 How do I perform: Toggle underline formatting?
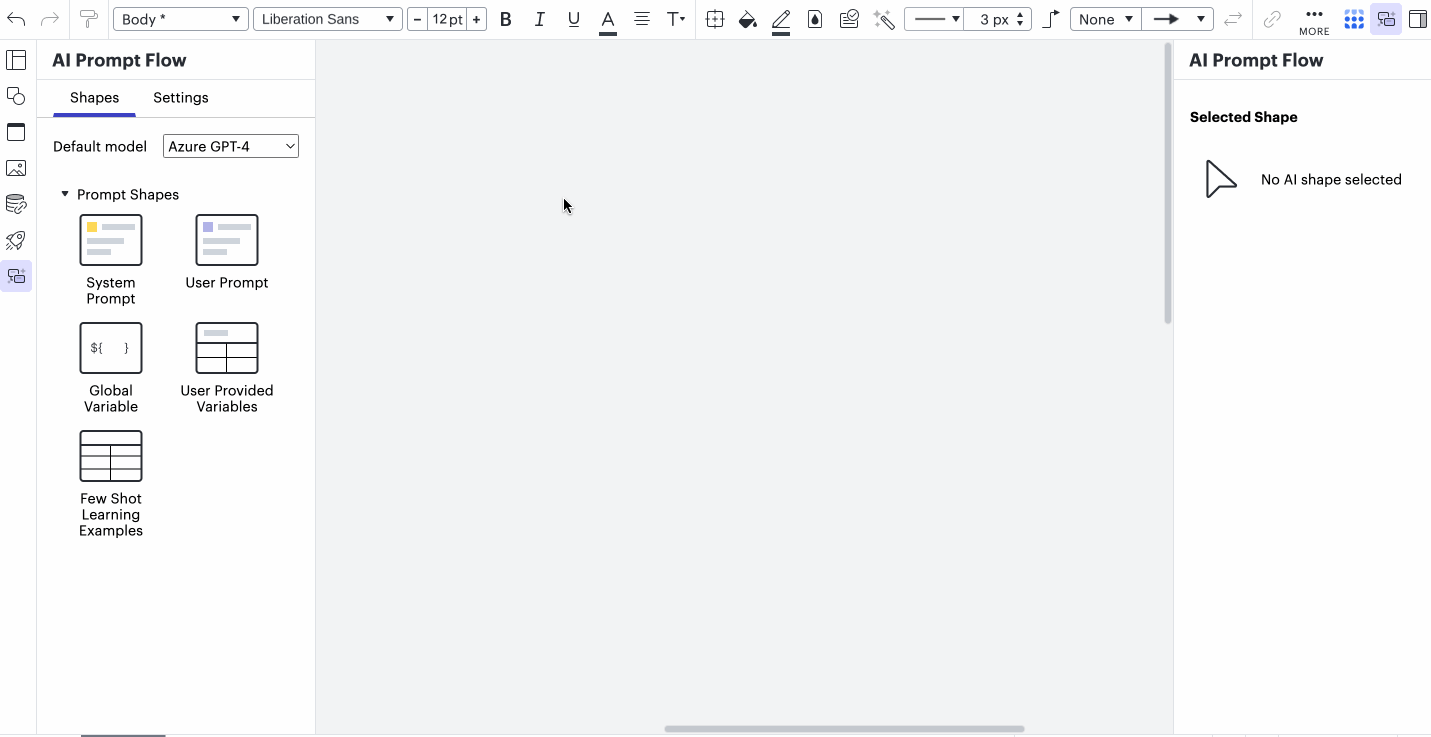point(573,19)
